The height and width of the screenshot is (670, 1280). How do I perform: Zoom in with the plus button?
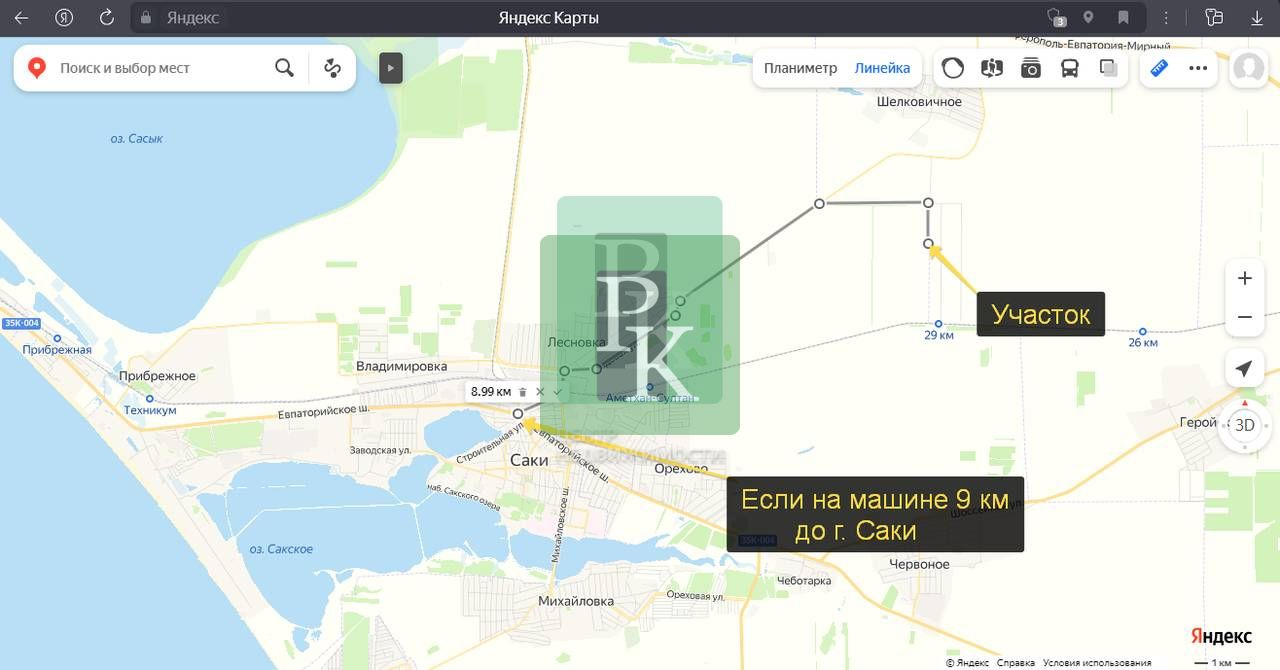[1244, 278]
